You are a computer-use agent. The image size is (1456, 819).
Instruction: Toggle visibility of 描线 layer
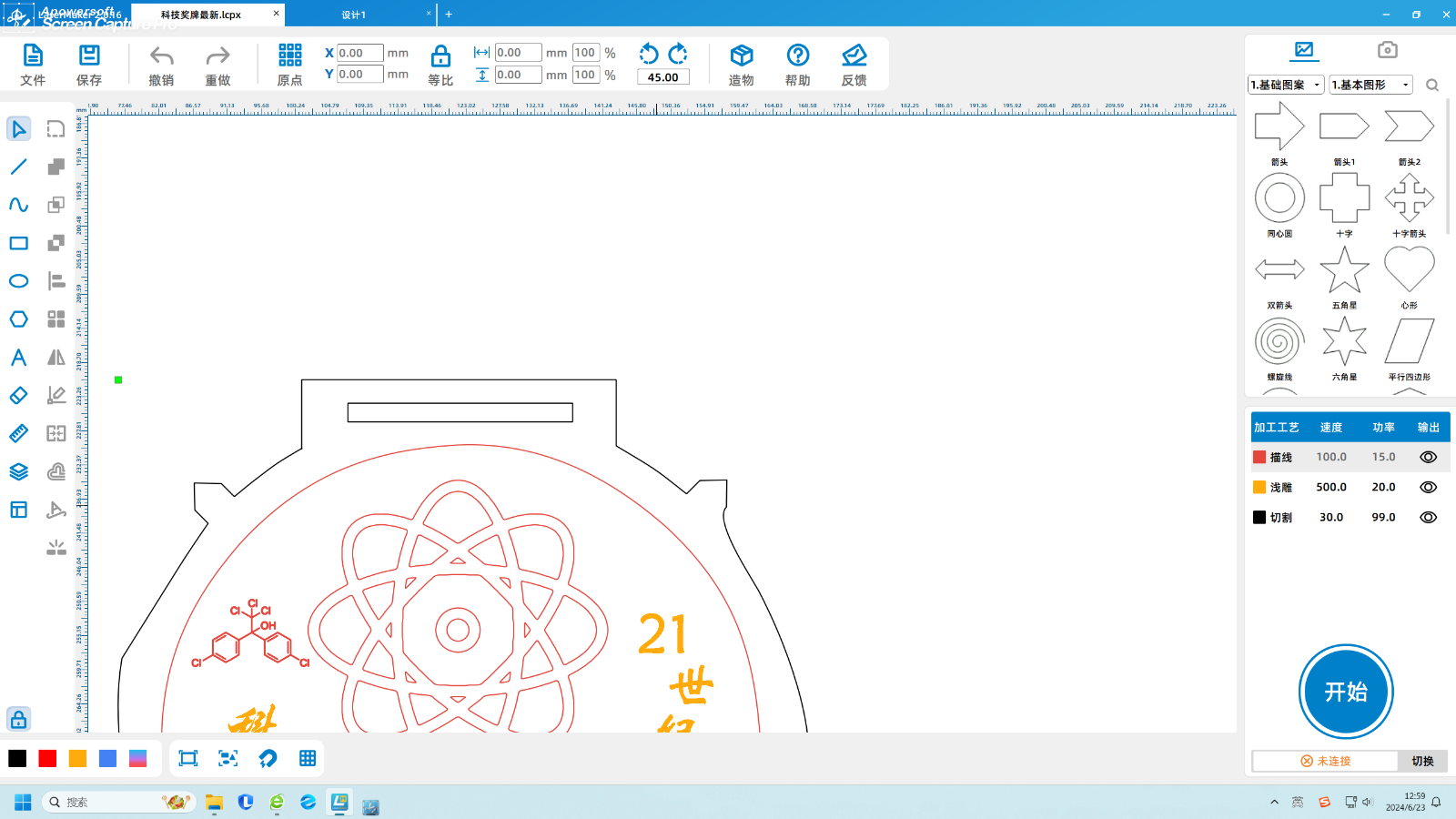[x=1428, y=458]
